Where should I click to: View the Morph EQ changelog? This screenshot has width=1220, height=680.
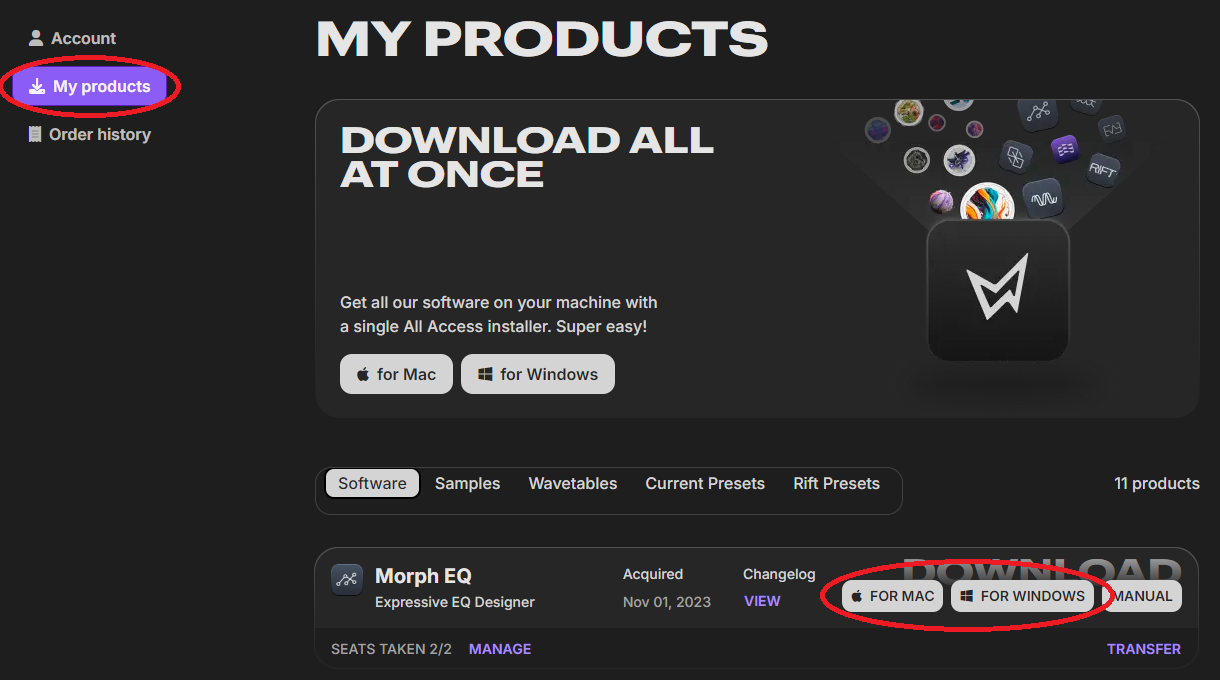[x=762, y=601]
